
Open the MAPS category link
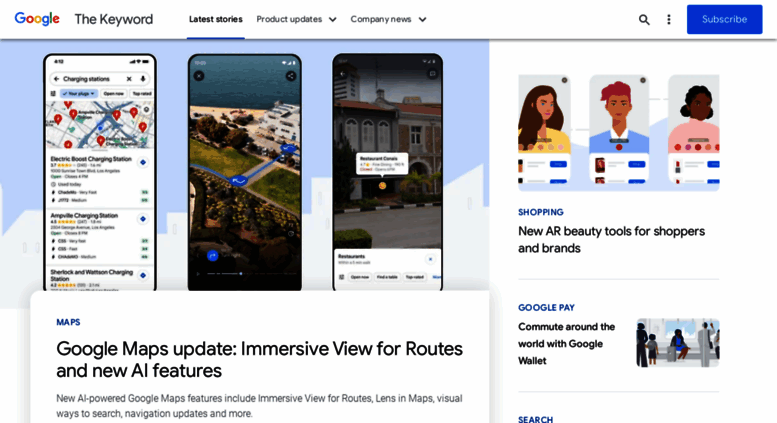coord(68,322)
